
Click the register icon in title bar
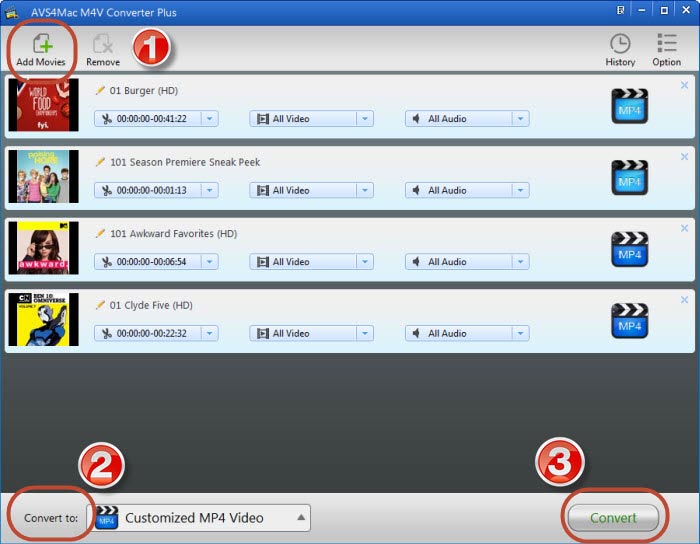pos(620,10)
